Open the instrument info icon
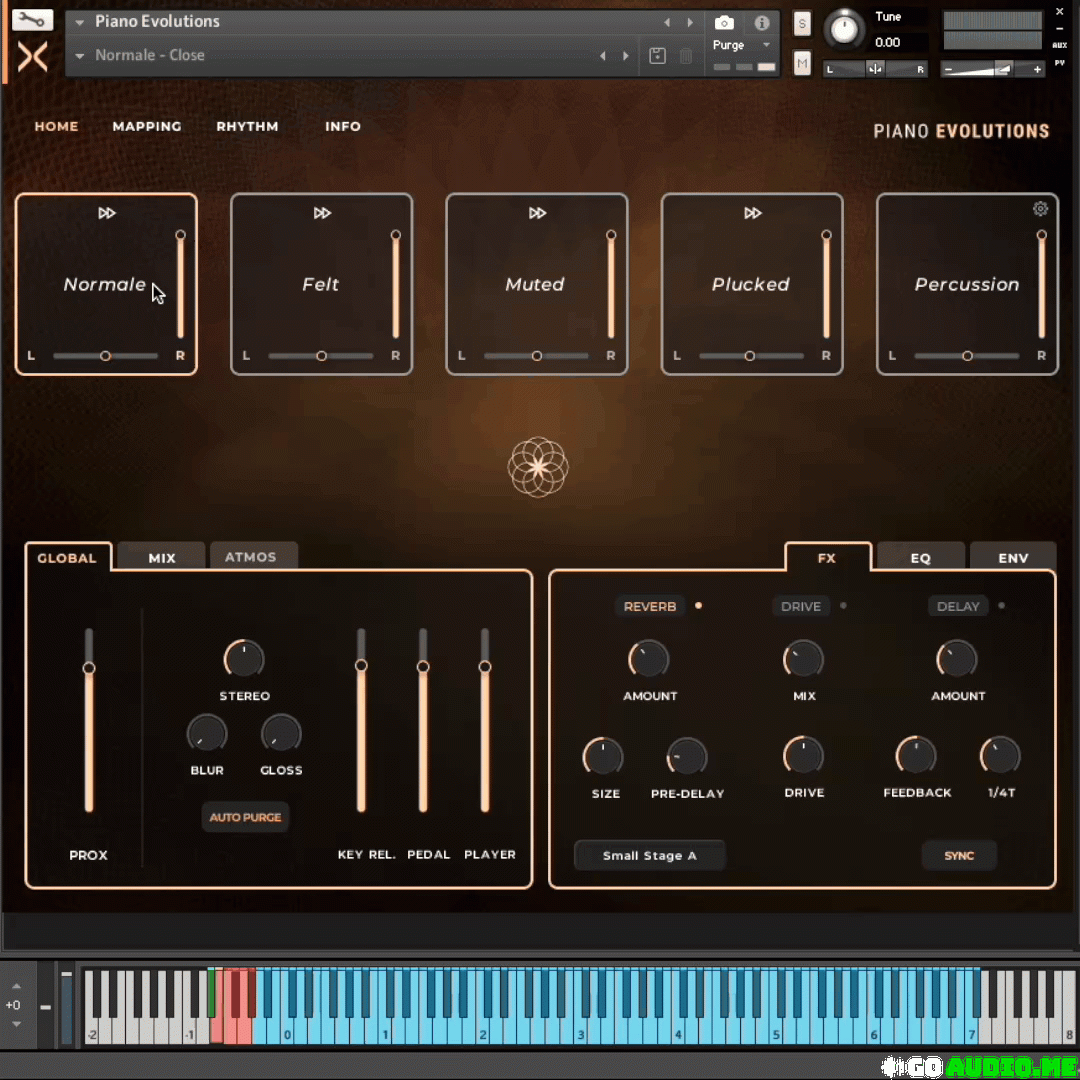Image resolution: width=1080 pixels, height=1080 pixels. [x=762, y=23]
